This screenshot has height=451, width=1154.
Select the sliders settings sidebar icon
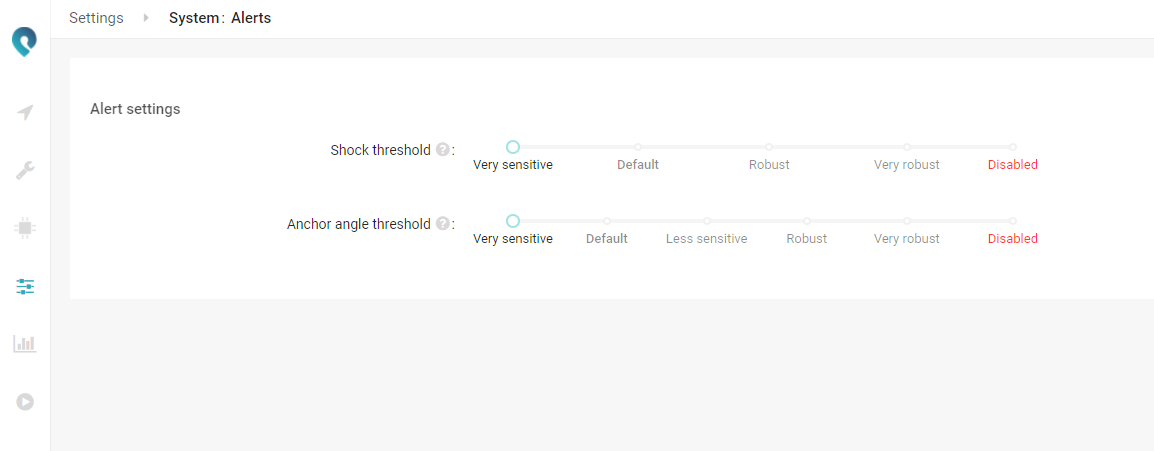[25, 287]
